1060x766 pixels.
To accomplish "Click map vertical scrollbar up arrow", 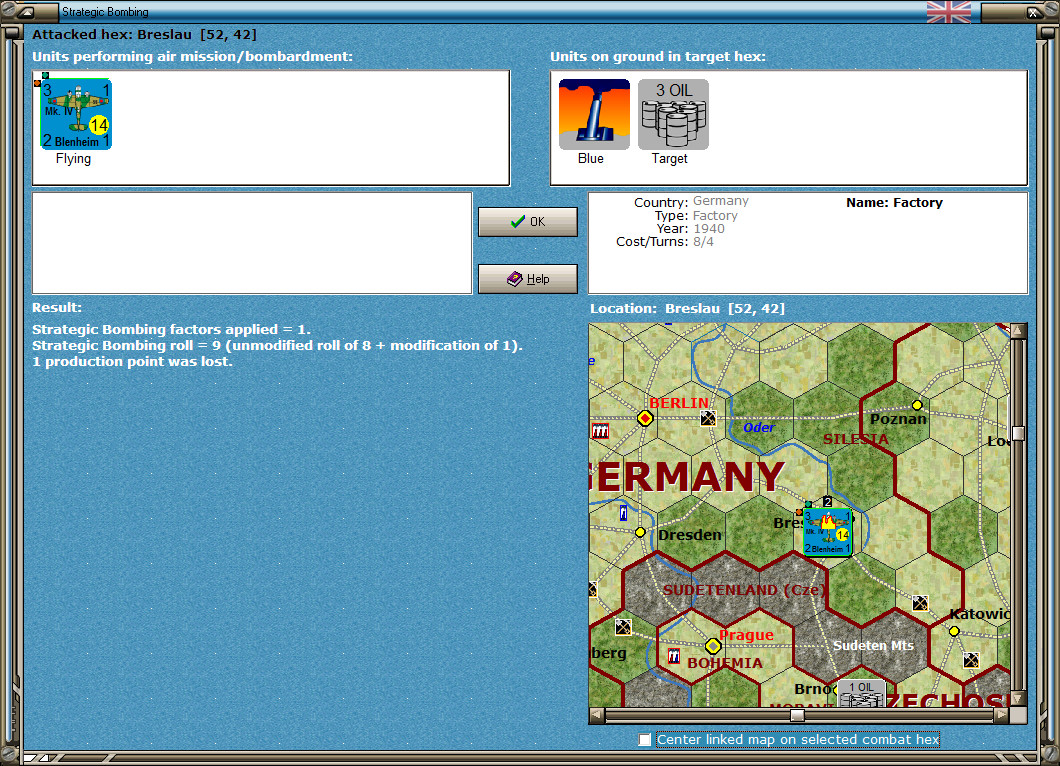I will pyautogui.click(x=1018, y=331).
